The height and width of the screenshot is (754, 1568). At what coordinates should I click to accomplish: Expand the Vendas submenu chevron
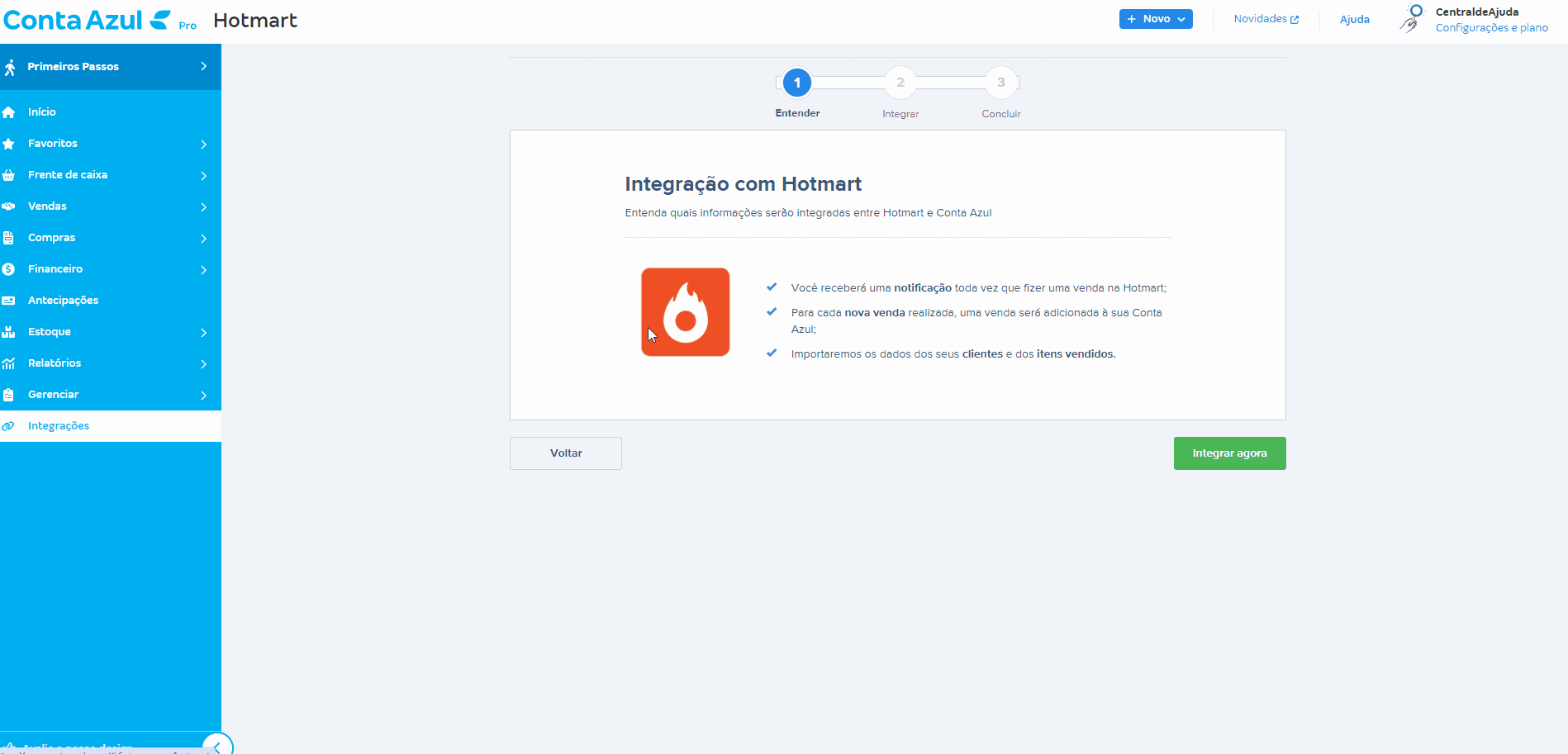[x=203, y=206]
